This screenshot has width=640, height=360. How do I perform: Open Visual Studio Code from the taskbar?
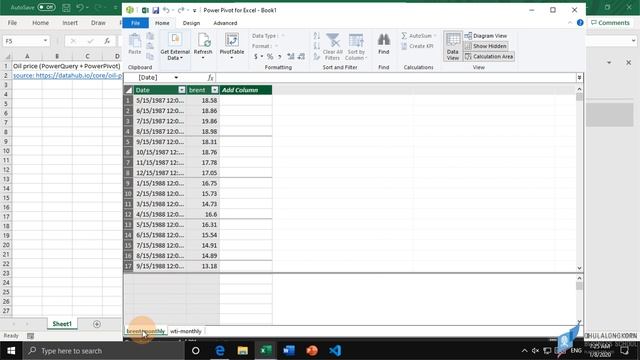(335, 351)
